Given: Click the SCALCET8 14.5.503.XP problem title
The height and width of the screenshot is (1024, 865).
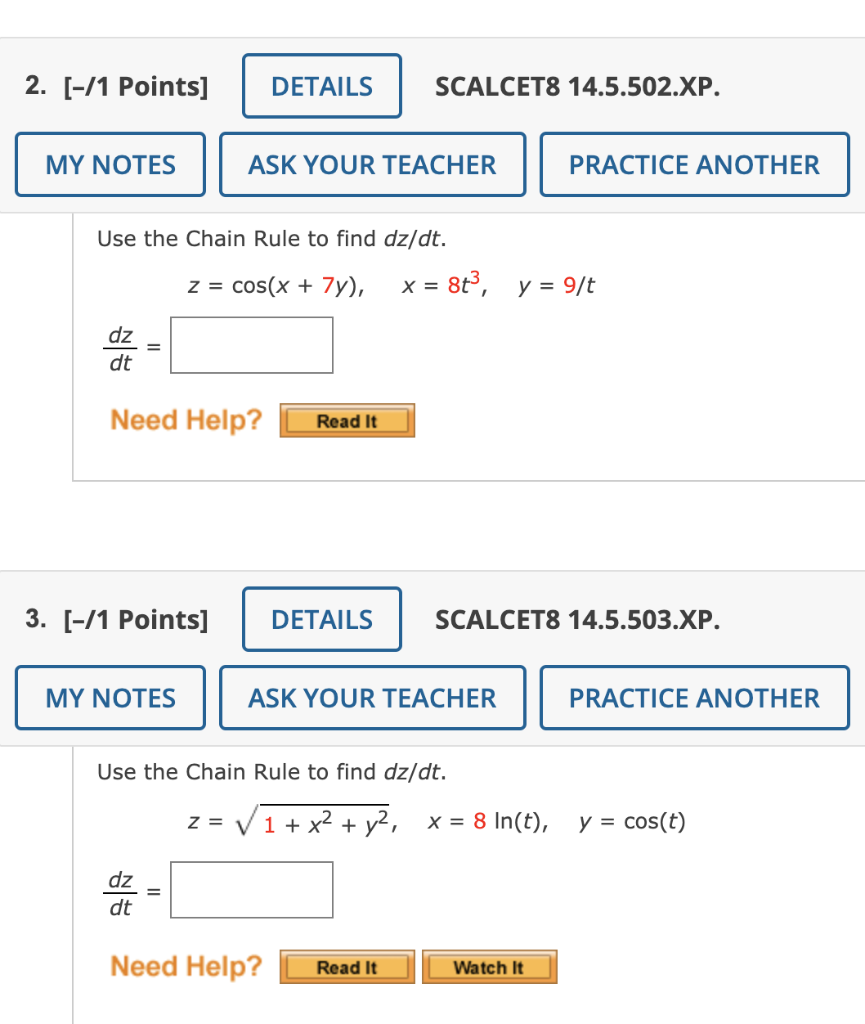Looking at the screenshot, I should tap(578, 620).
